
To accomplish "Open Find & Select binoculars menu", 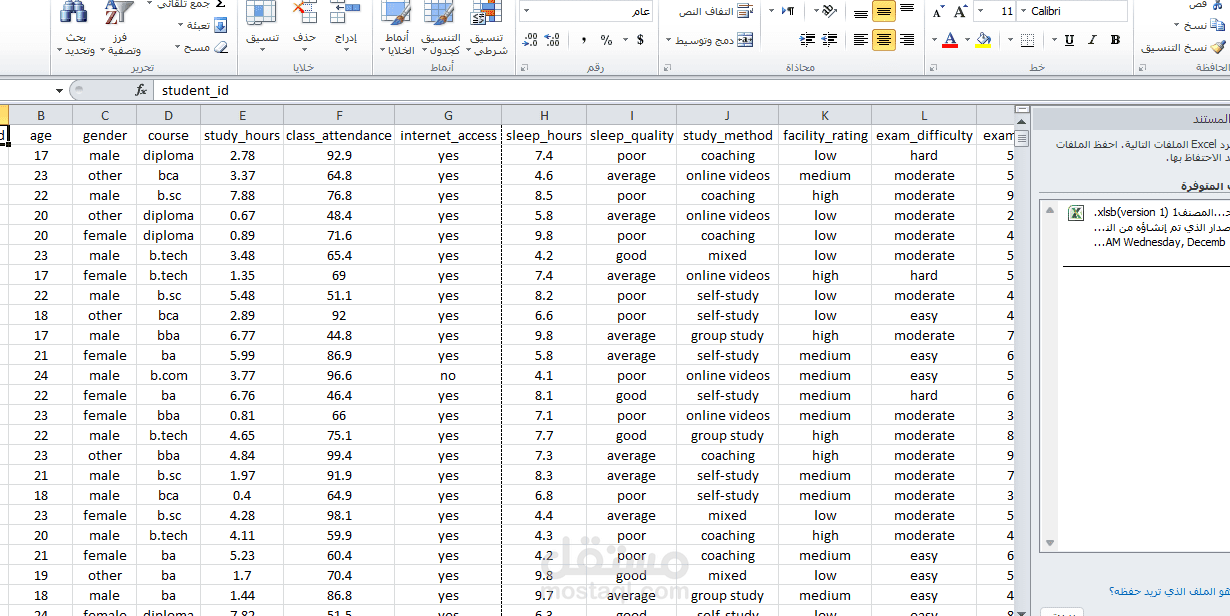I will point(75,28).
